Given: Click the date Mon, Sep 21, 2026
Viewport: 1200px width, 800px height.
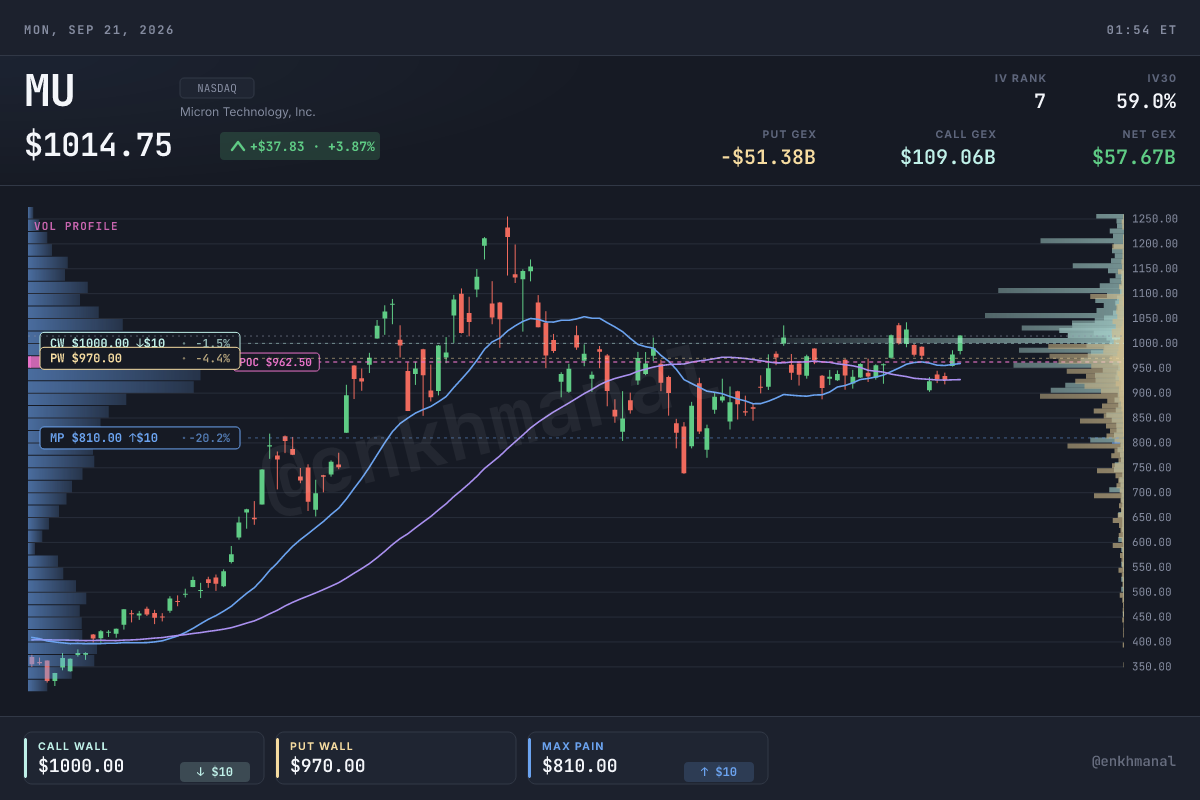Looking at the screenshot, I should (x=99, y=30).
